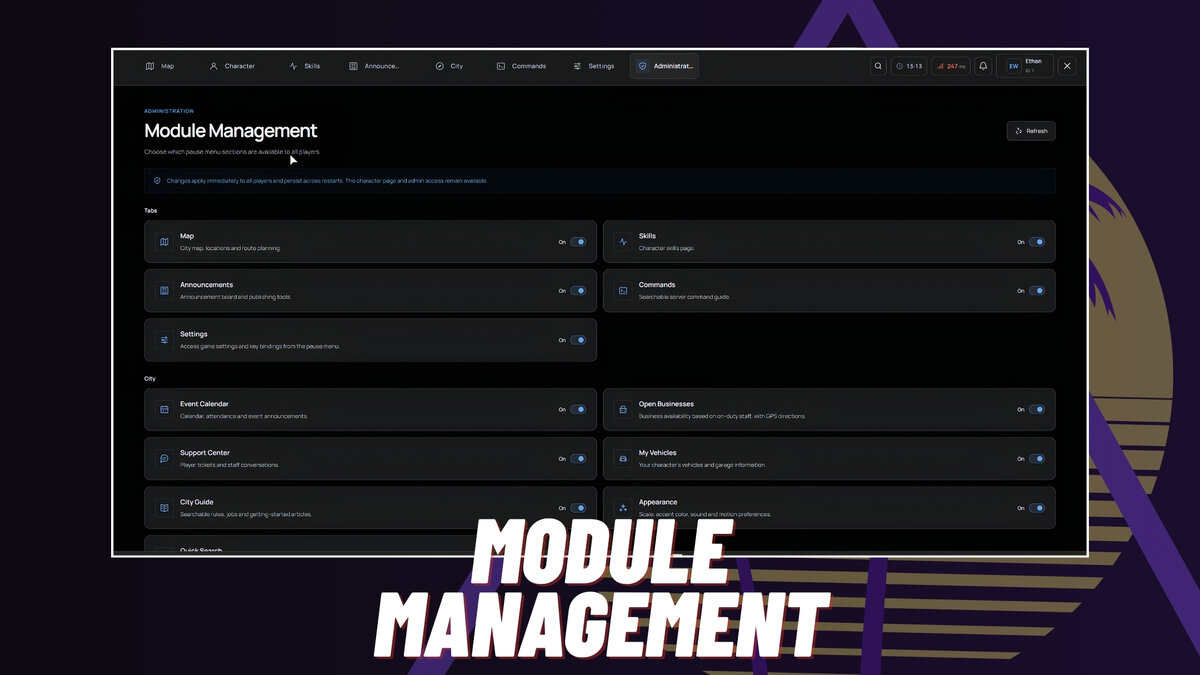The image size is (1200, 675).
Task: Click the Event Calendar module icon
Action: [x=164, y=410]
